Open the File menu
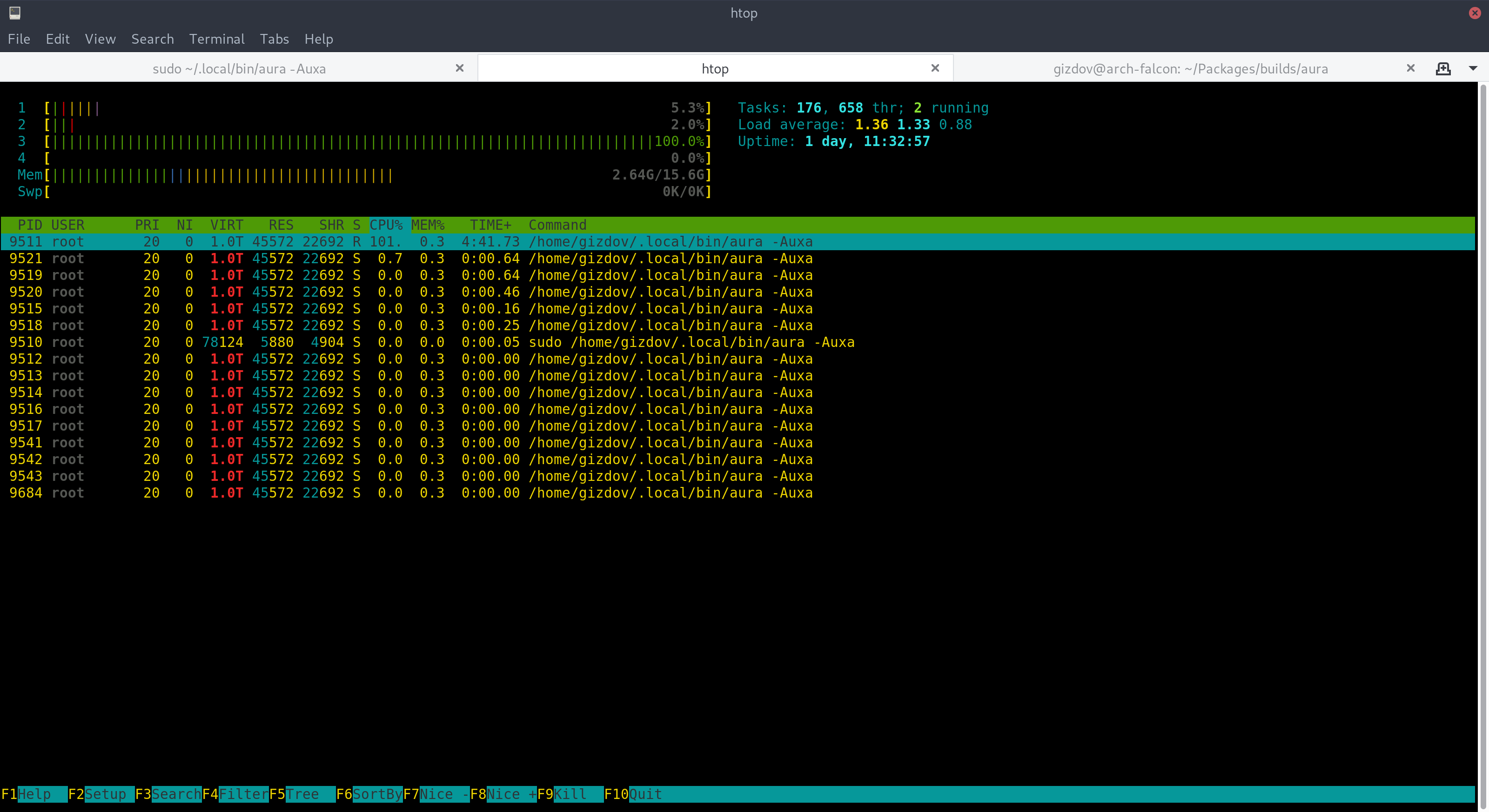1489x812 pixels. pos(19,39)
